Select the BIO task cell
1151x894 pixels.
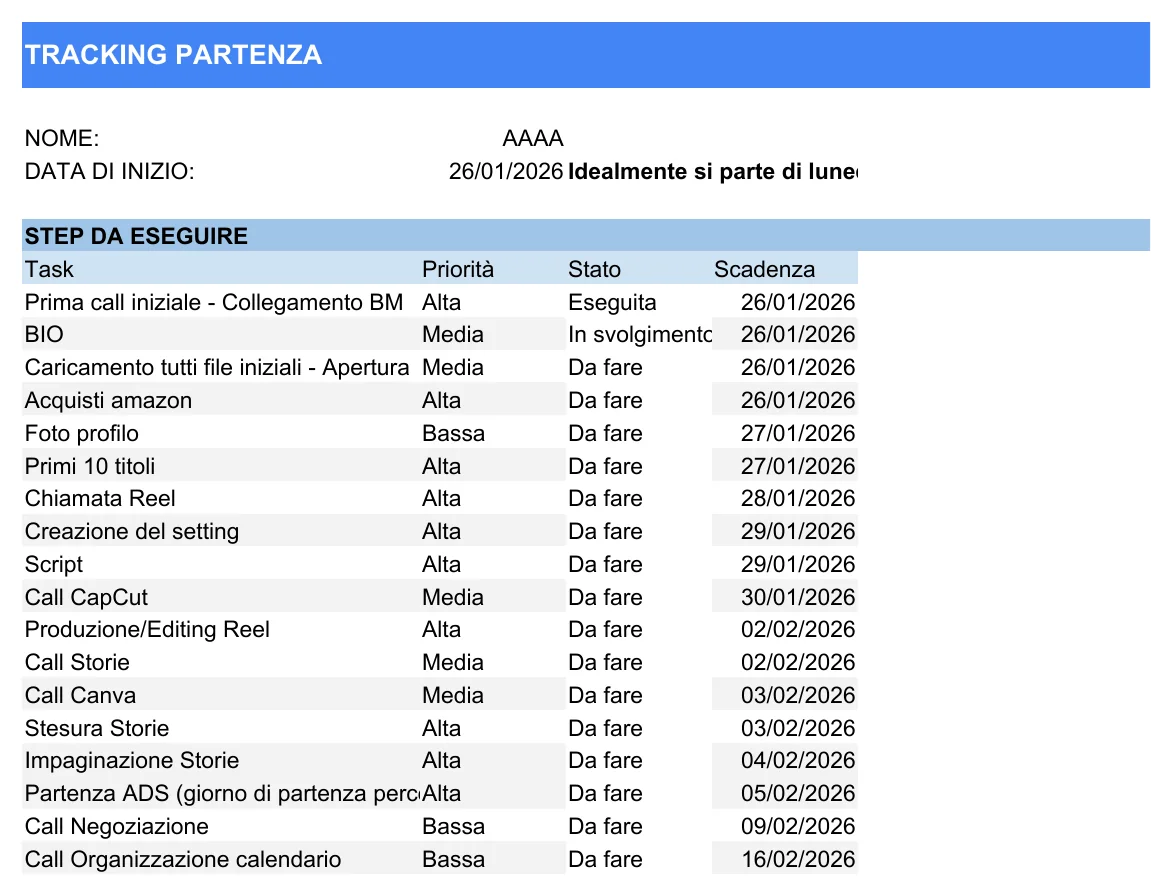click(220, 335)
